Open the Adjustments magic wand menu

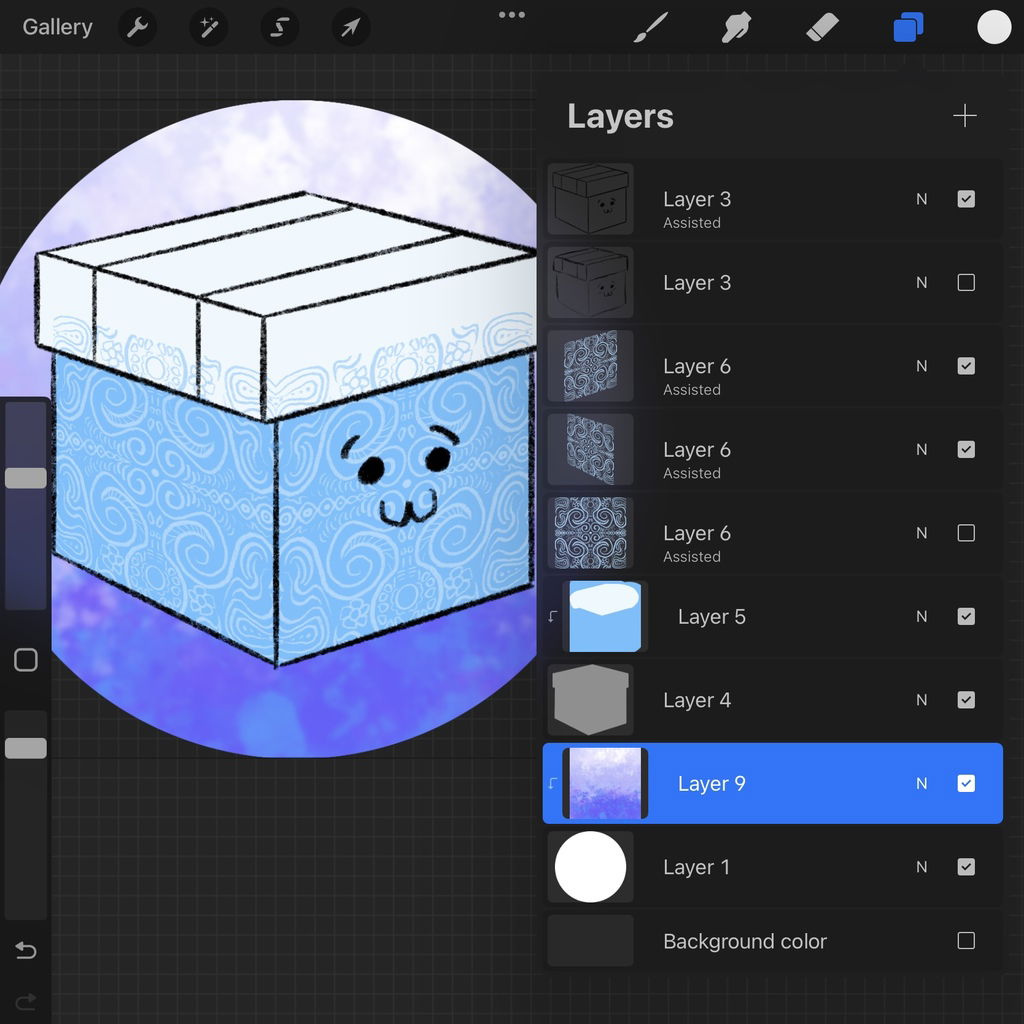coord(208,28)
